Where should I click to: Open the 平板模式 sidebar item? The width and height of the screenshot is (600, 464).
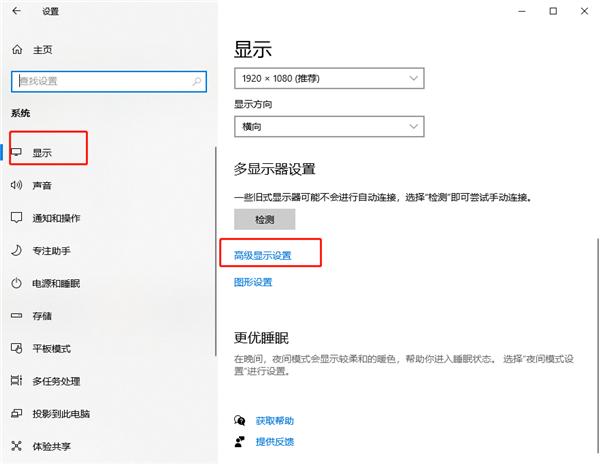109,348
